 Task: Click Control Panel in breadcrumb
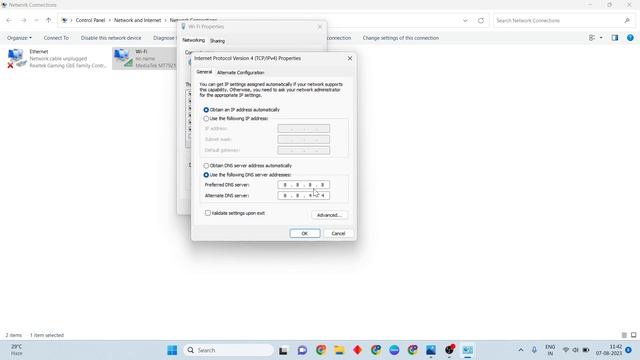(90, 20)
